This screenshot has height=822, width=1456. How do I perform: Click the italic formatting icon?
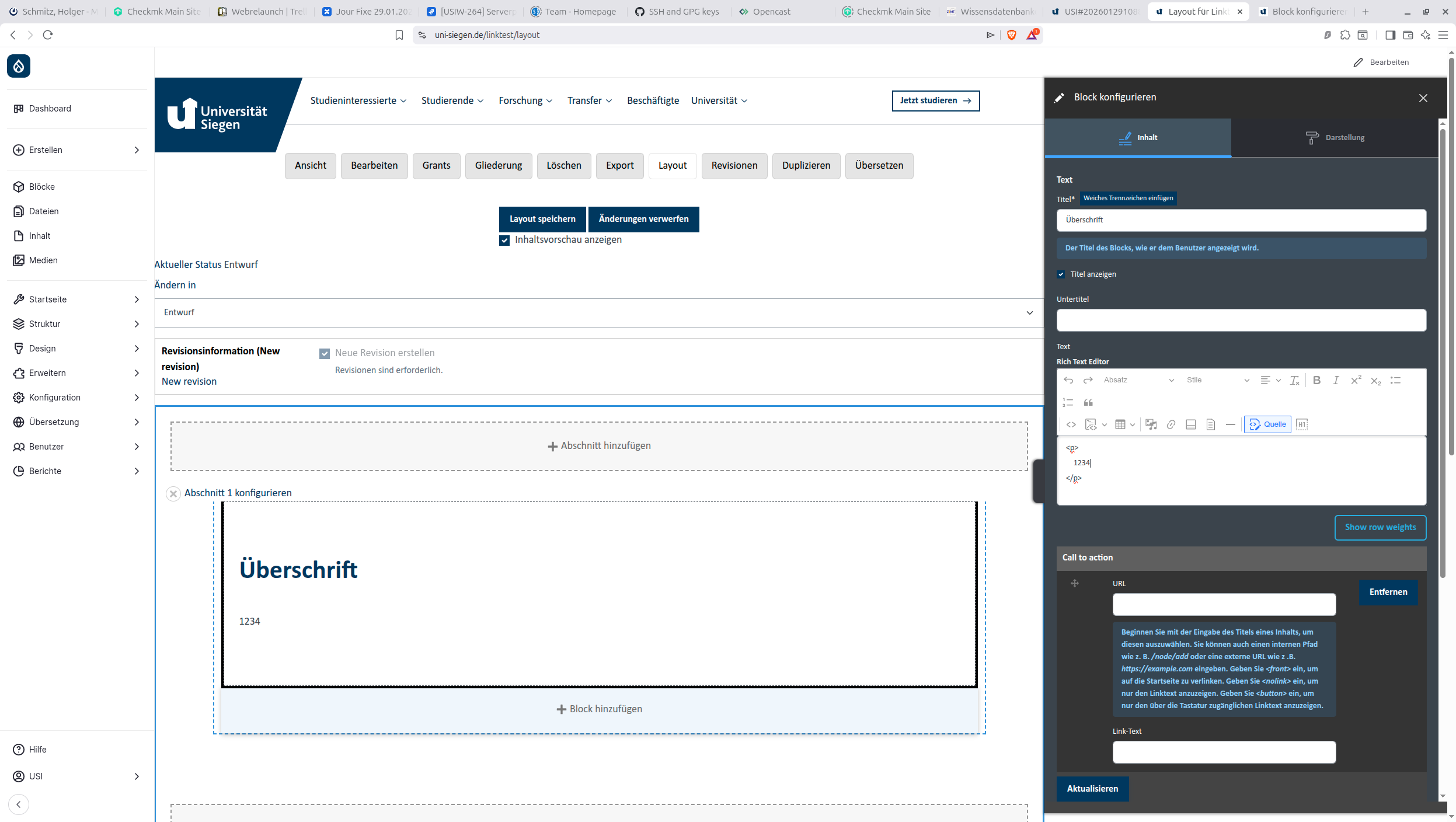click(1336, 380)
